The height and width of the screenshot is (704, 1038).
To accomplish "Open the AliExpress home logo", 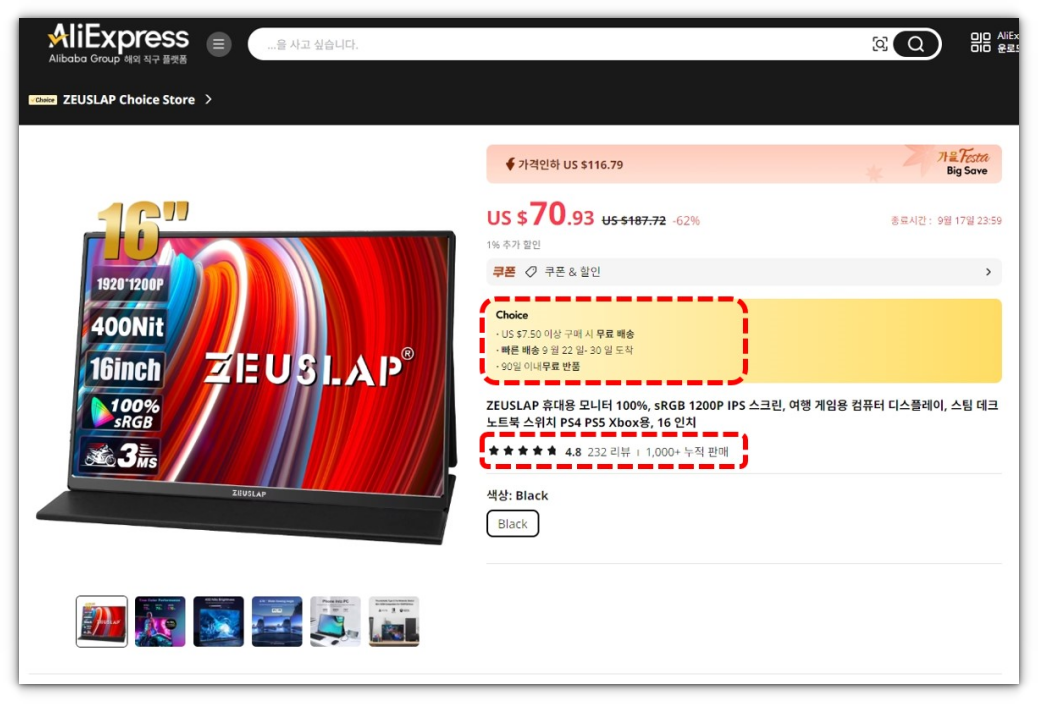I will (x=118, y=43).
